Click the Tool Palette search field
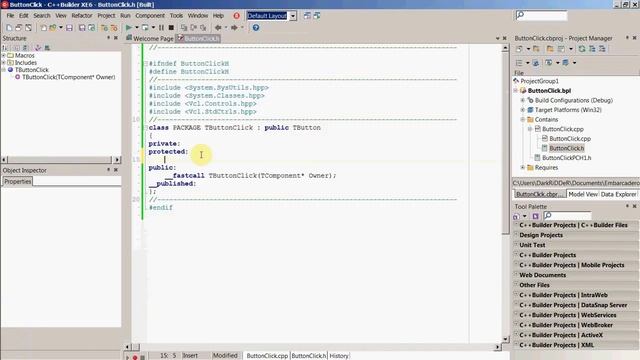The height and width of the screenshot is (360, 640). click(568, 216)
